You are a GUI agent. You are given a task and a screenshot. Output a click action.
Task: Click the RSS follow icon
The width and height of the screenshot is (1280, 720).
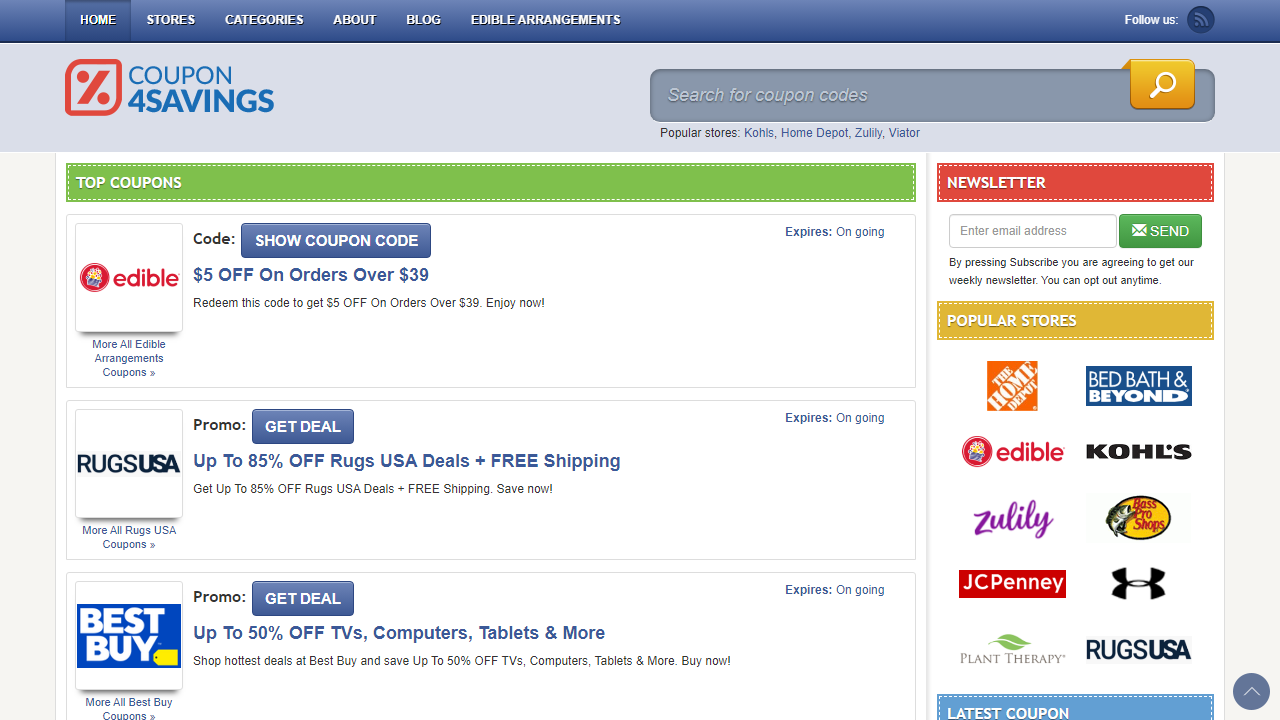click(x=1200, y=19)
